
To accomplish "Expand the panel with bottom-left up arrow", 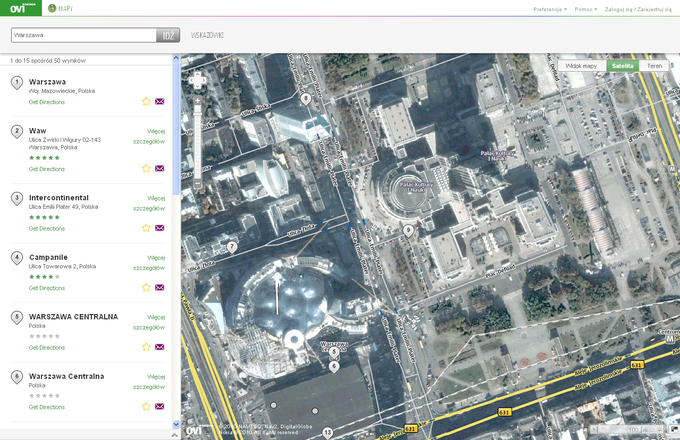I will [175, 435].
